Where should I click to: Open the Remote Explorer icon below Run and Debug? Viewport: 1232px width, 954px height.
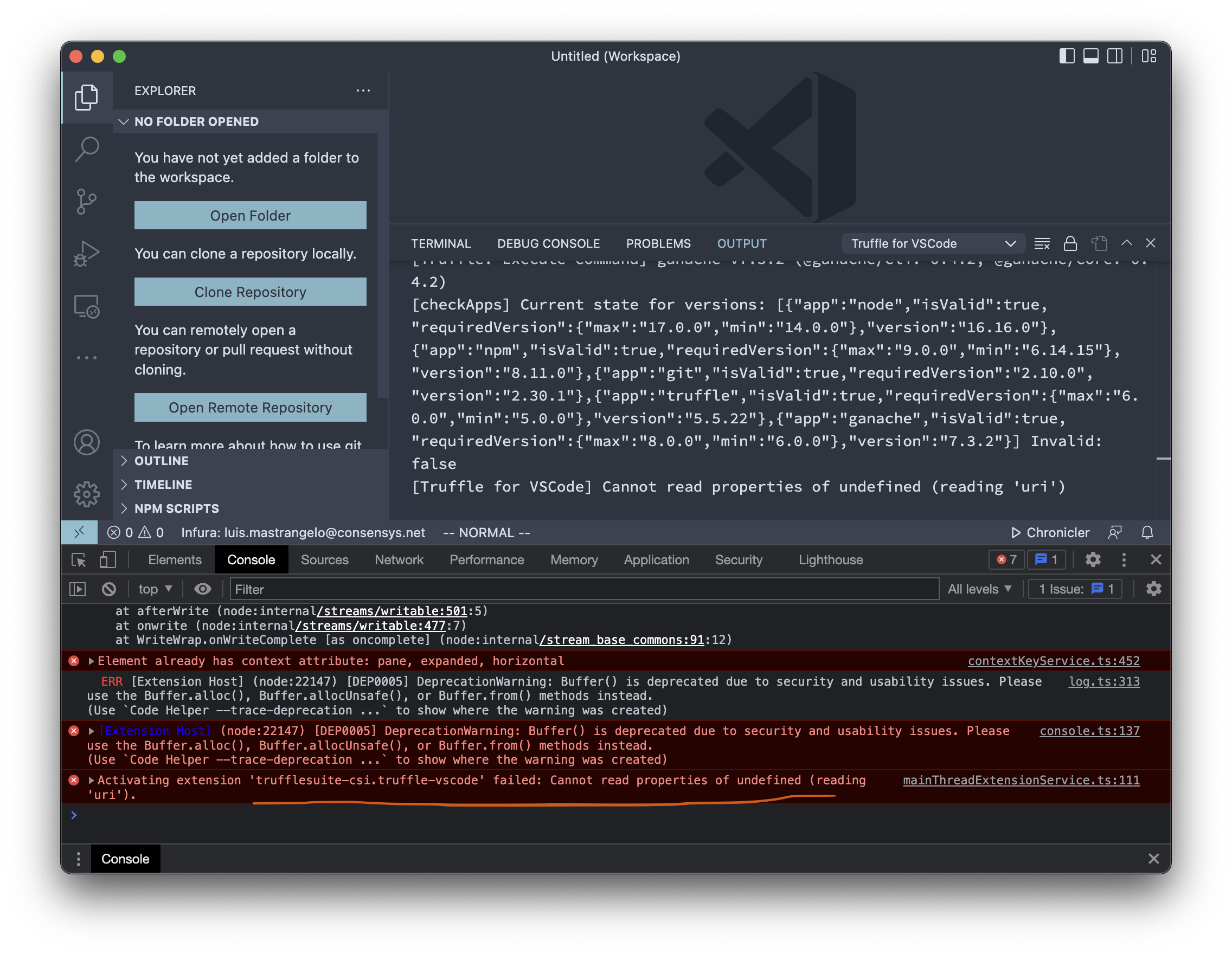click(x=86, y=306)
